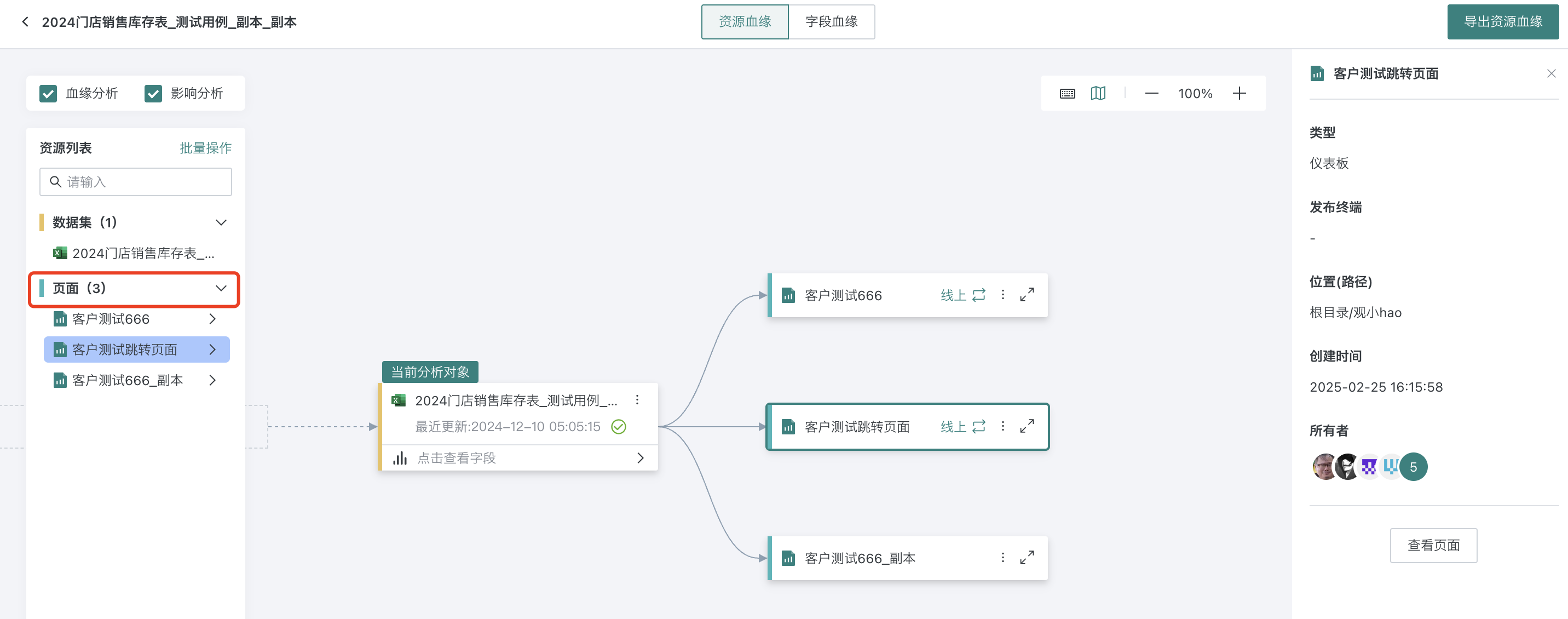Open the keyboard shortcuts icon in canvas toolbar
Image resolution: width=1568 pixels, height=619 pixels.
tap(1067, 93)
